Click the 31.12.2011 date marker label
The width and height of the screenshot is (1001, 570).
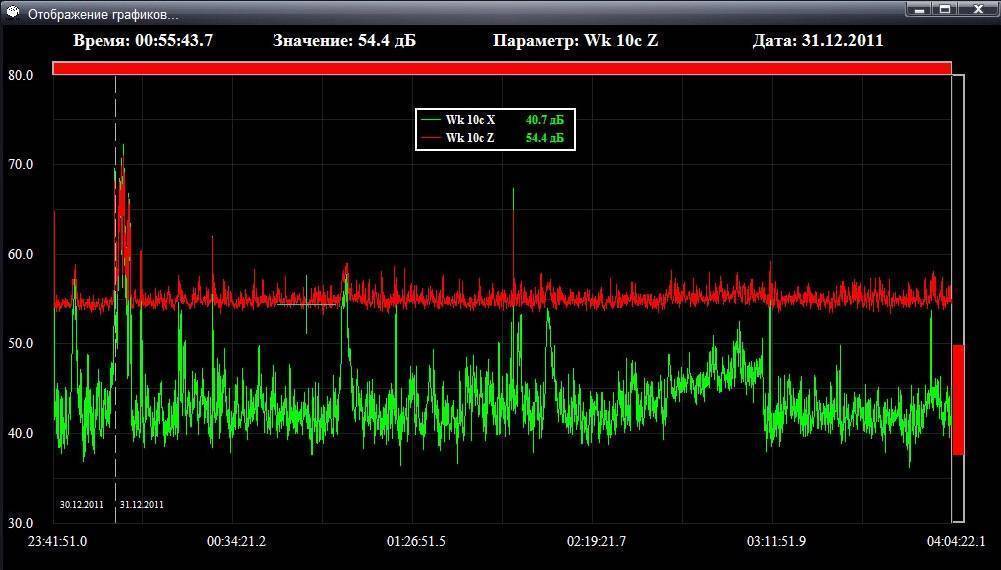(141, 505)
